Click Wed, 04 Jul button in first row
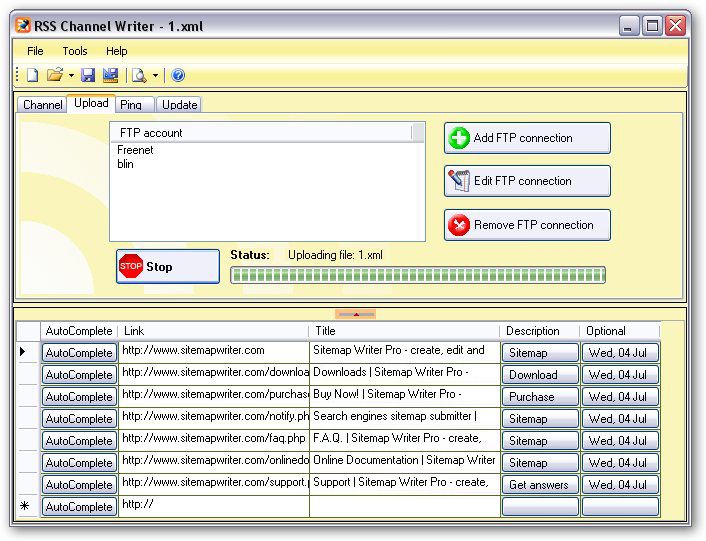The width and height of the screenshot is (706, 541). point(620,352)
